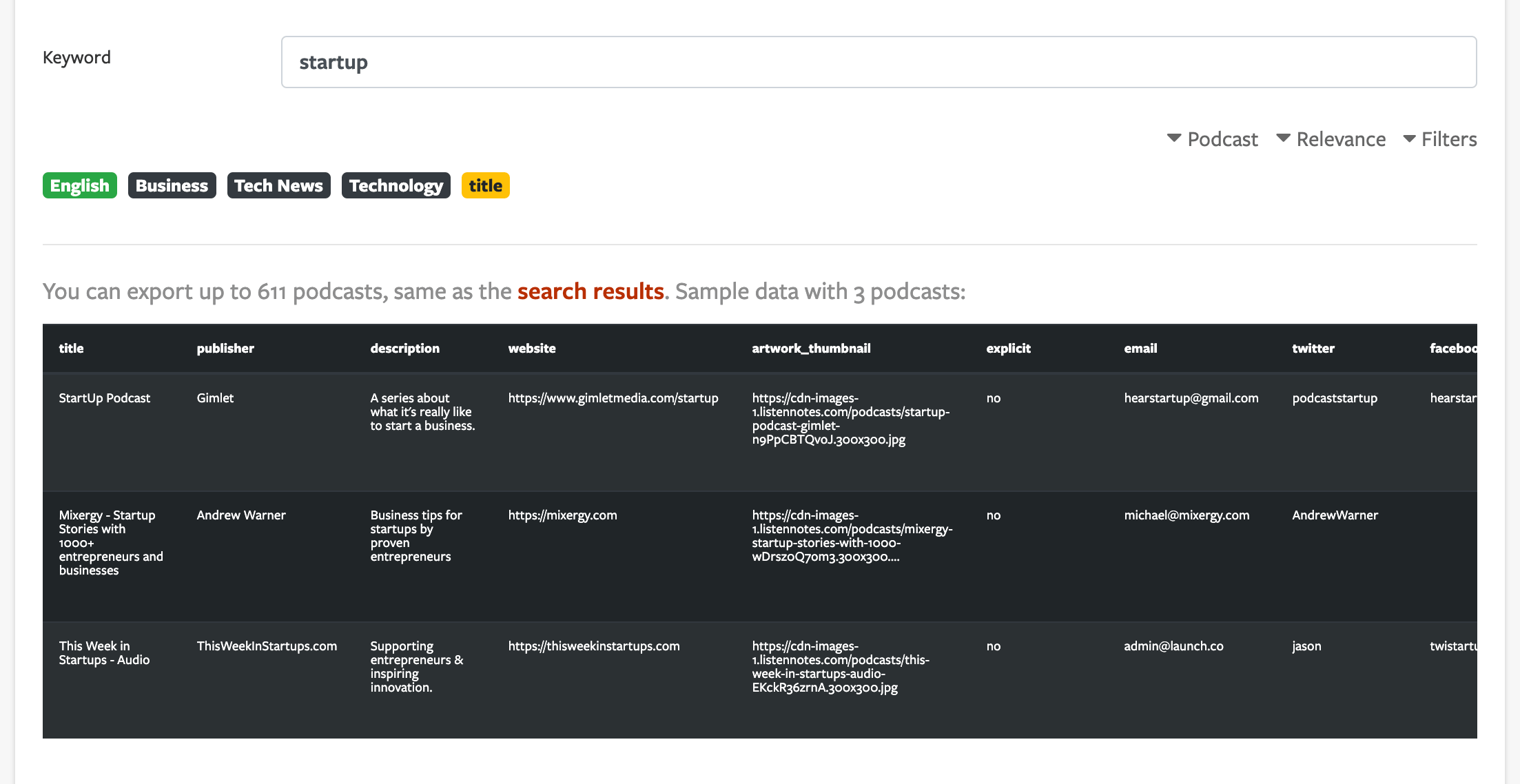Open the Relevance sort dropdown
Viewport: 1520px width, 784px height.
point(1331,139)
